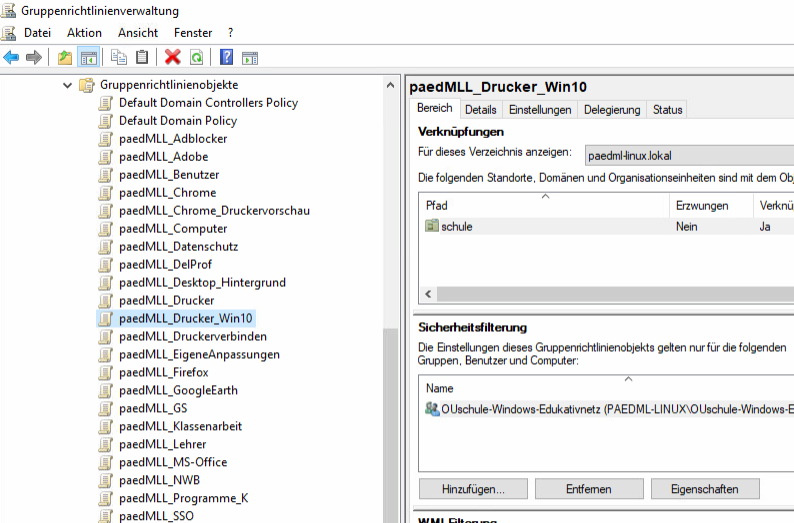
Task: Click the GPO icon beside paedMLL_Firefox
Action: point(105,373)
